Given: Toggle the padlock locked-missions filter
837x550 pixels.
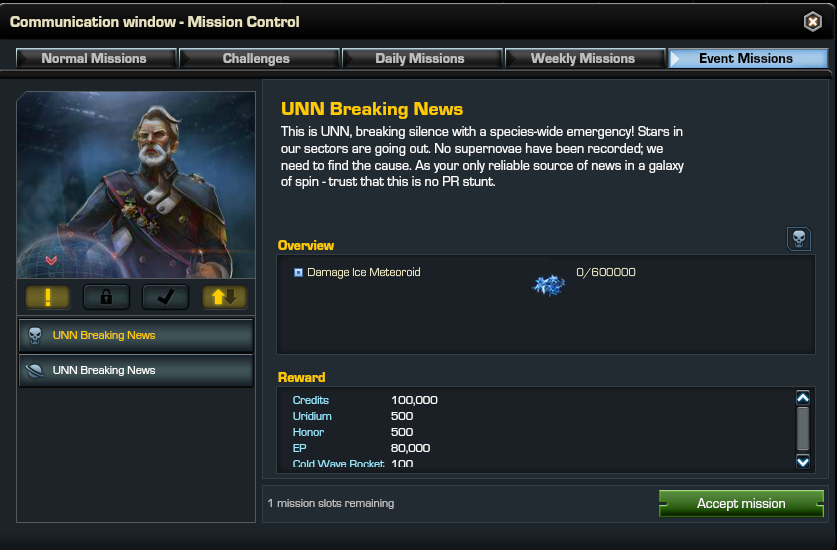Looking at the screenshot, I should (106, 297).
